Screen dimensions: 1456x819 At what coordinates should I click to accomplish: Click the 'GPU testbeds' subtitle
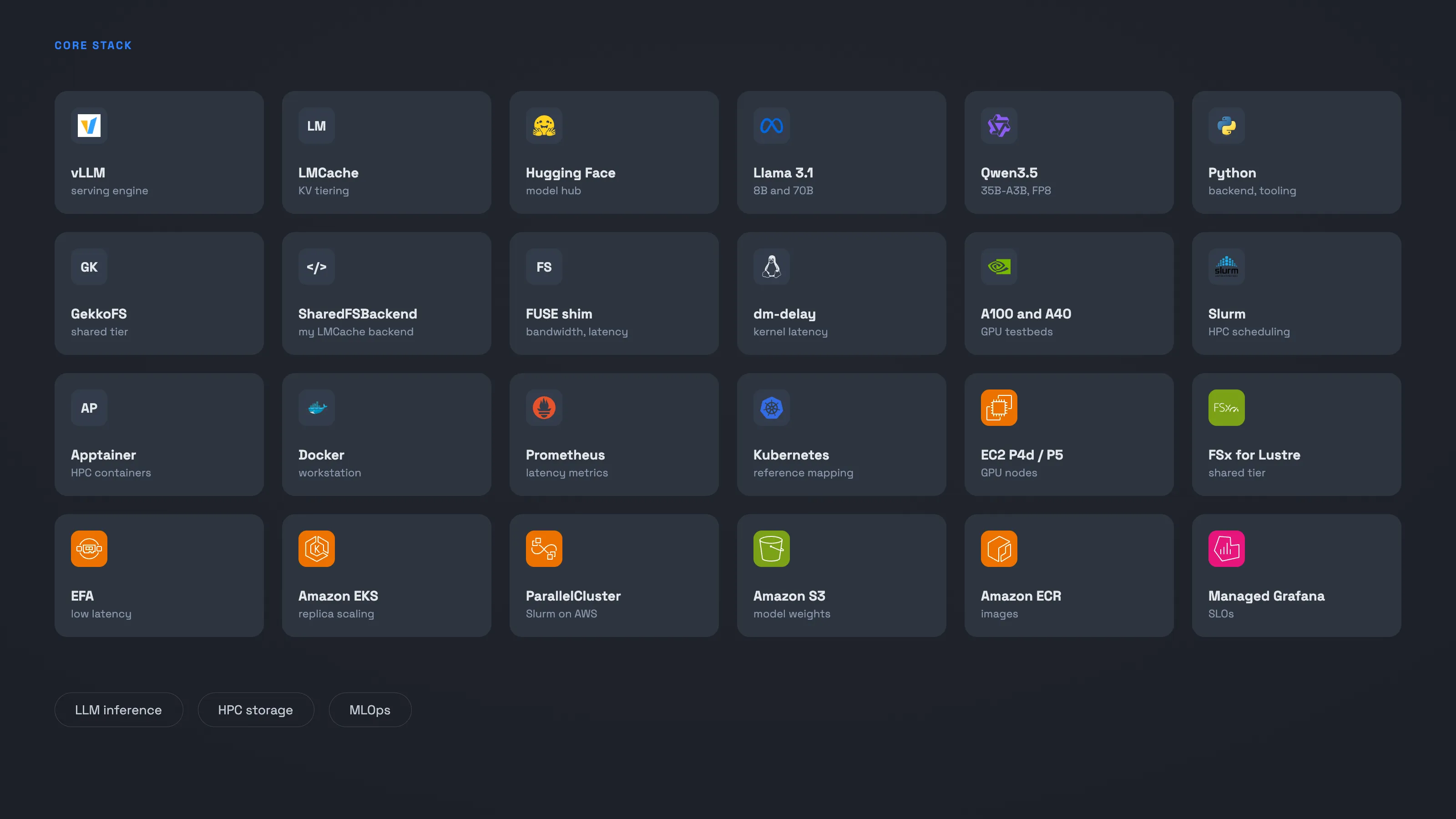click(1017, 332)
